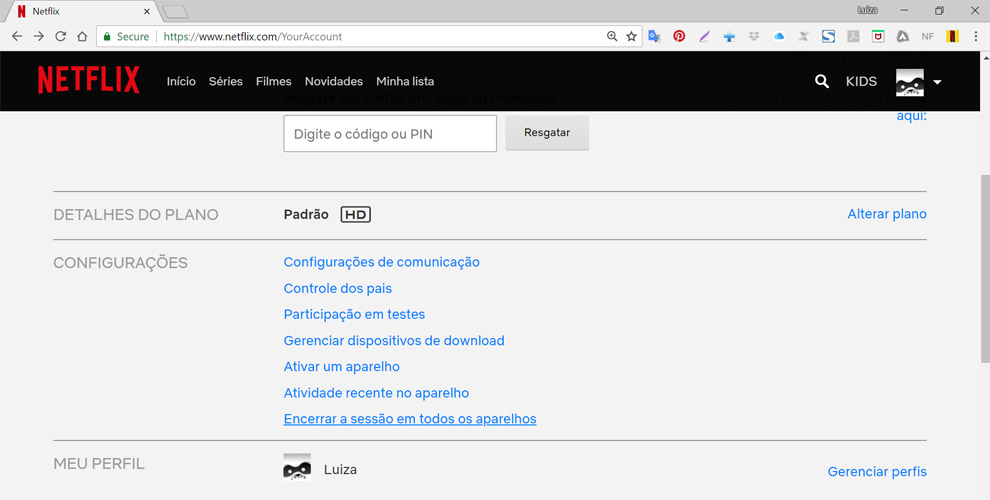Click the blue plus extension icon

(729, 37)
